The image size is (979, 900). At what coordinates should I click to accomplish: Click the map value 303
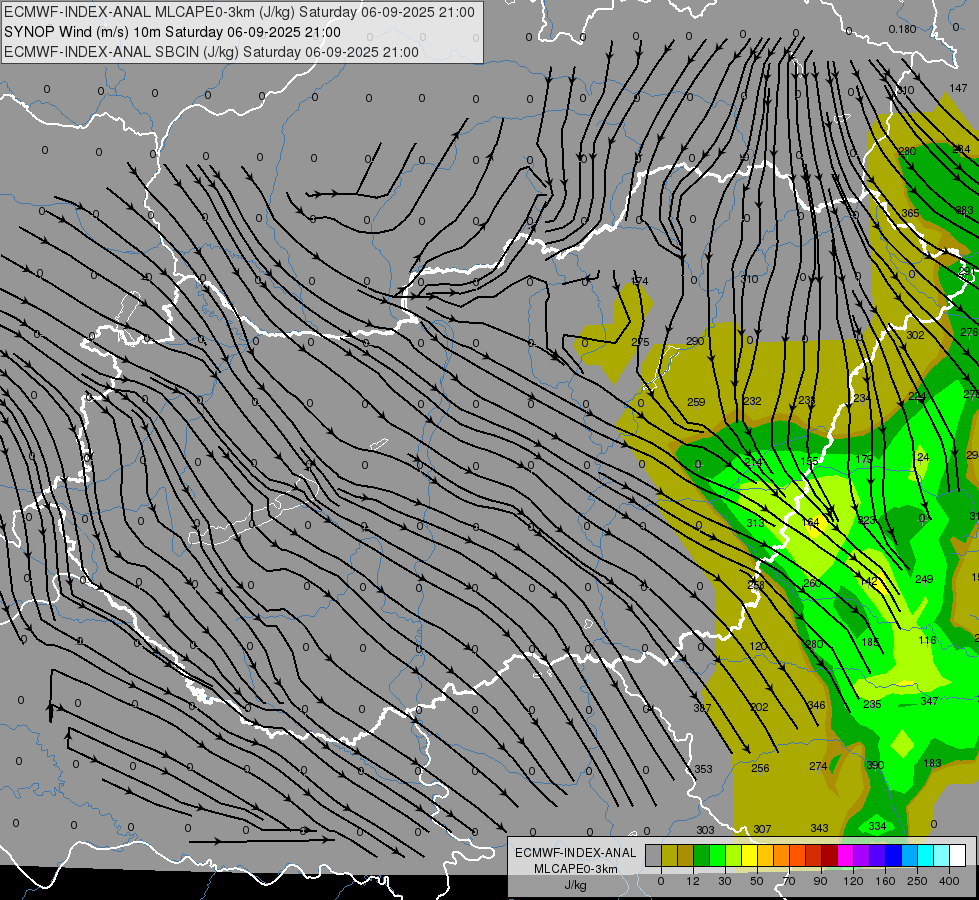(706, 830)
